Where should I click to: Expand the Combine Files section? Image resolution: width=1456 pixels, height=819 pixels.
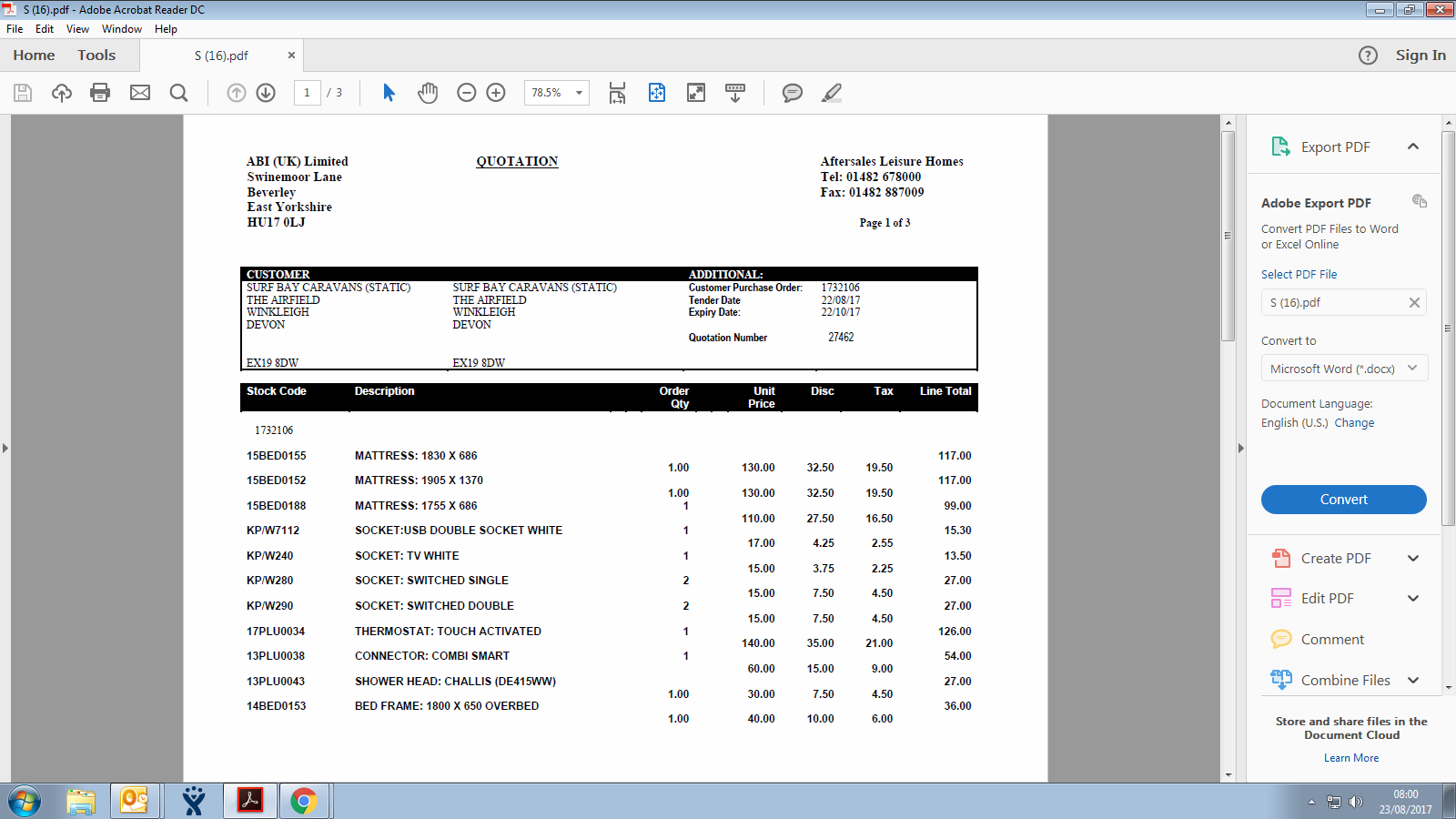click(1413, 681)
